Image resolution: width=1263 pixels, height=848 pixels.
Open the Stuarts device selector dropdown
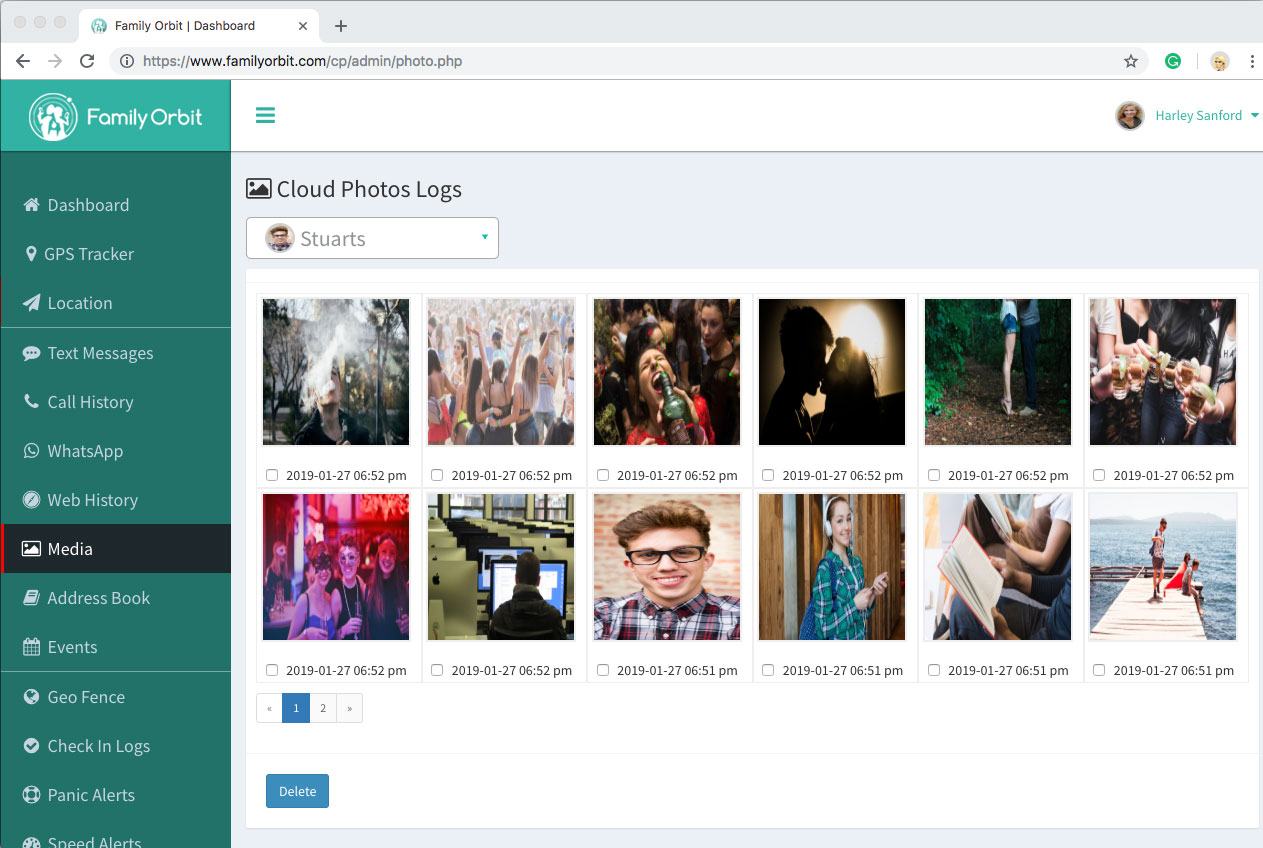click(372, 238)
